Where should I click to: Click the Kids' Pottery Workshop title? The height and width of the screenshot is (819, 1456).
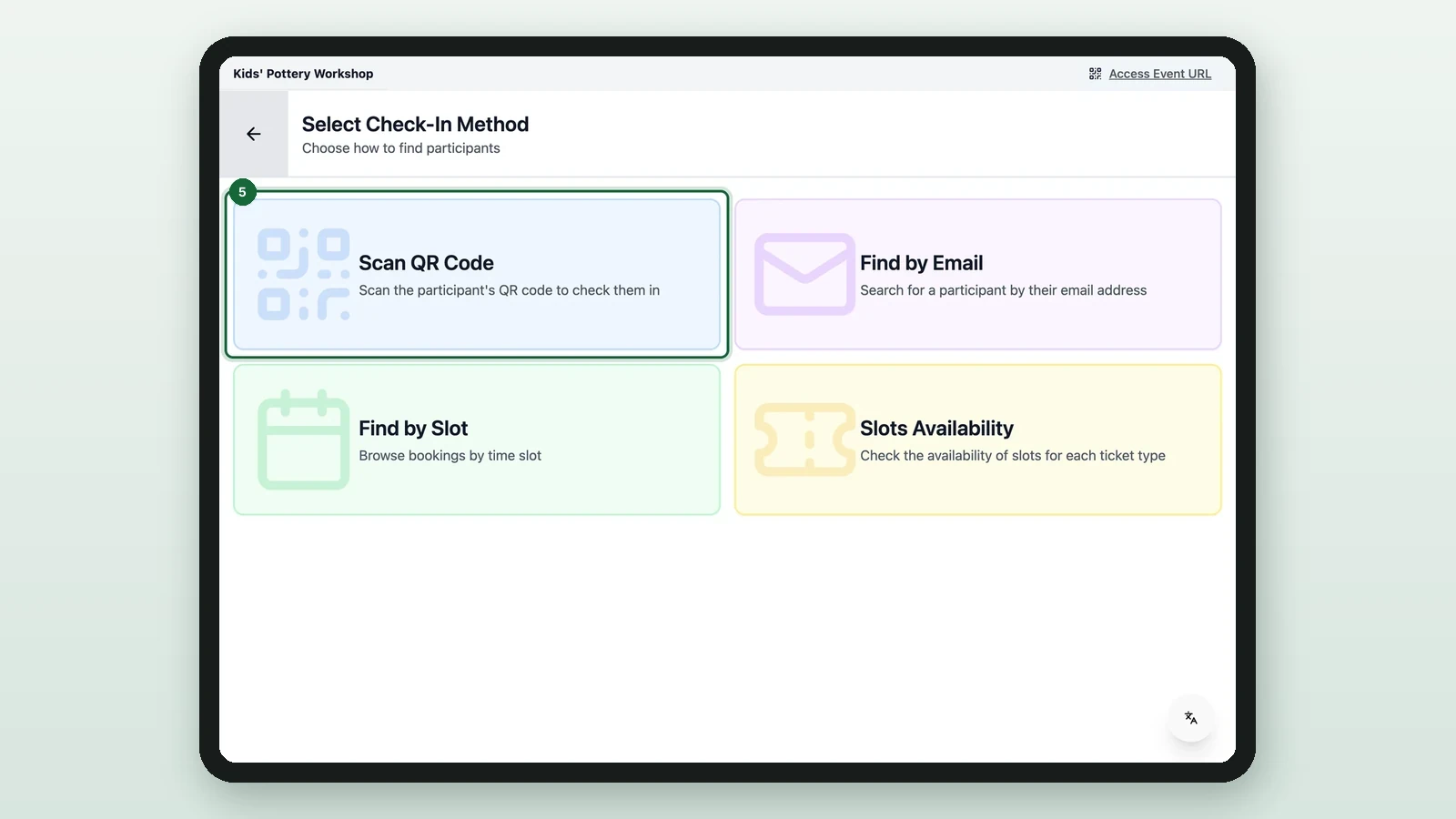(303, 74)
